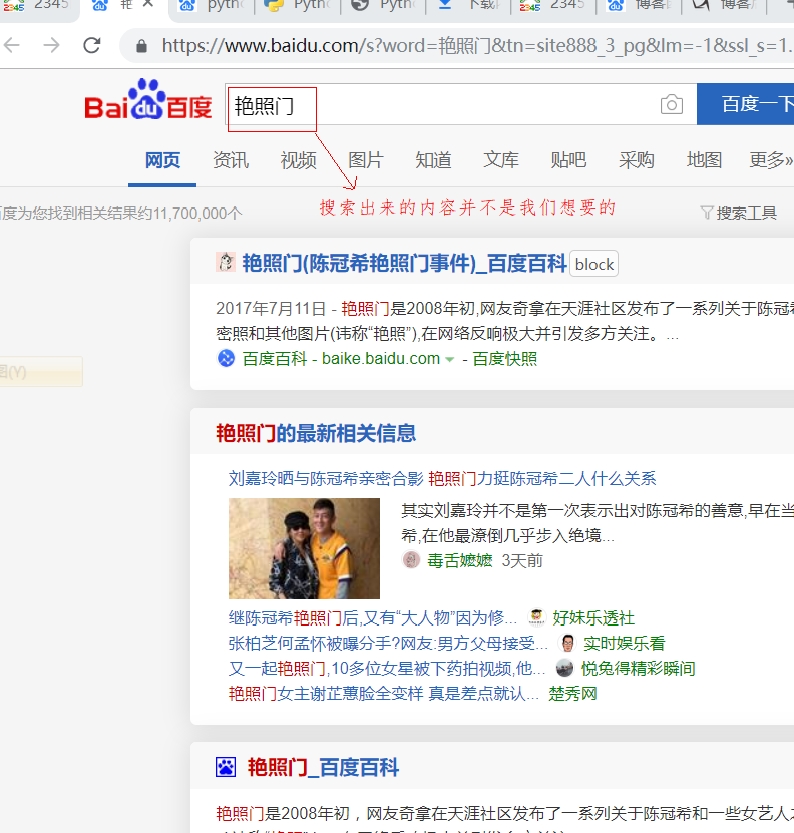794x833 pixels.
Task: Reload the page with refresh icon
Action: tap(92, 45)
